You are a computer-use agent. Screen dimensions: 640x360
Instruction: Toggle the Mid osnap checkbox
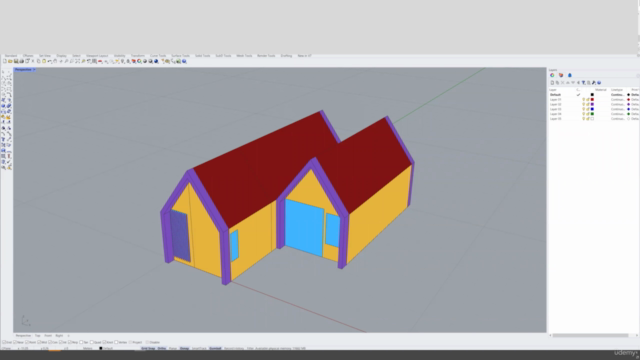click(39, 342)
